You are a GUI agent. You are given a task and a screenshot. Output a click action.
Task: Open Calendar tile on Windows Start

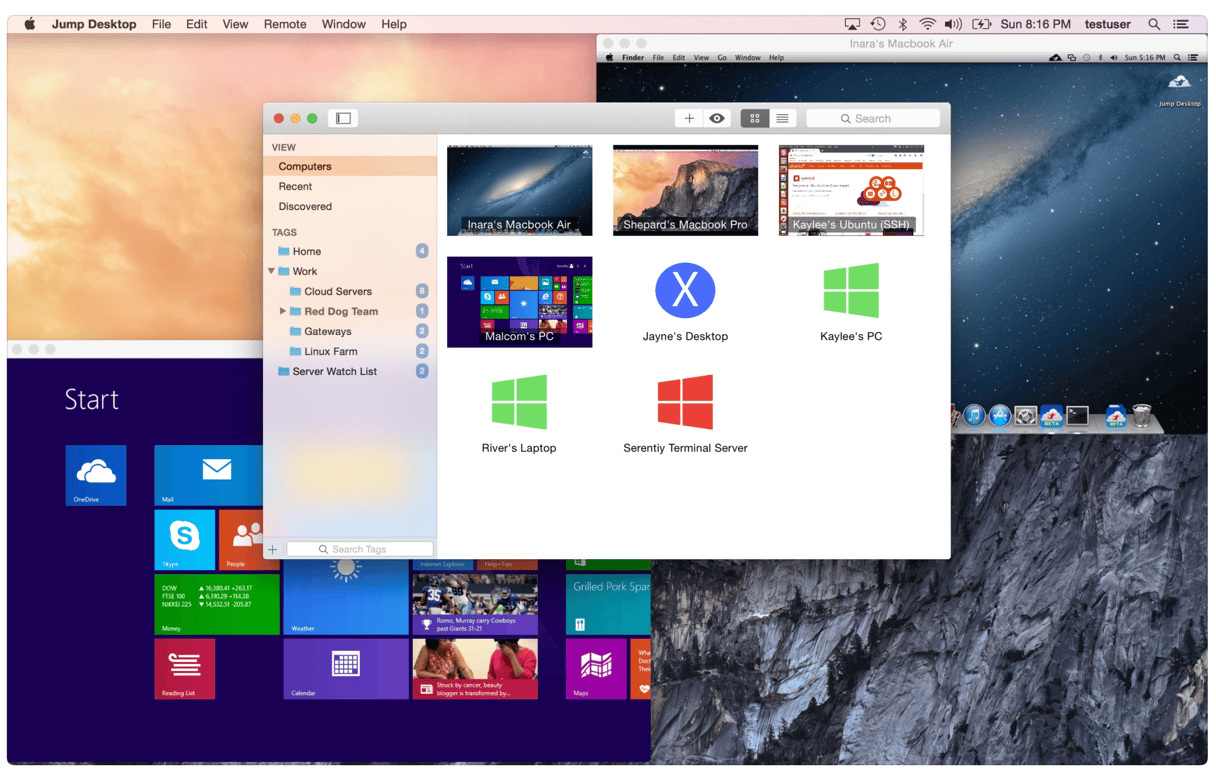point(346,669)
